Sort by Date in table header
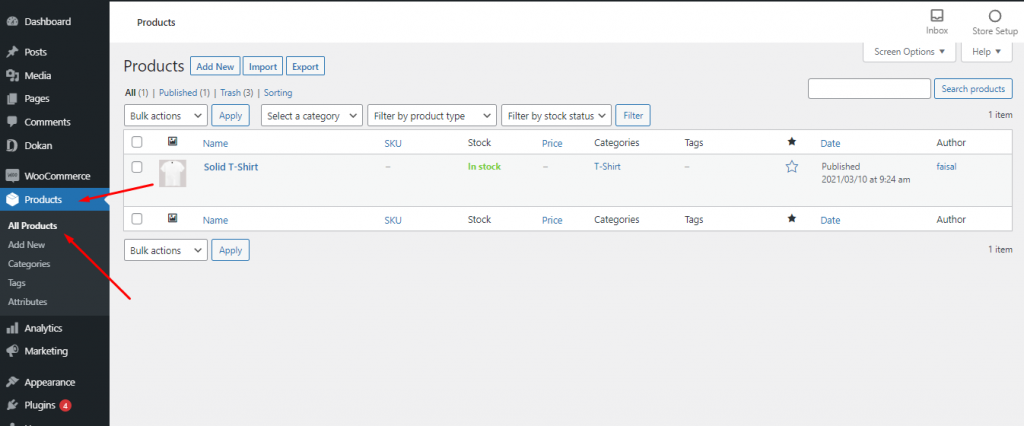 [830, 143]
